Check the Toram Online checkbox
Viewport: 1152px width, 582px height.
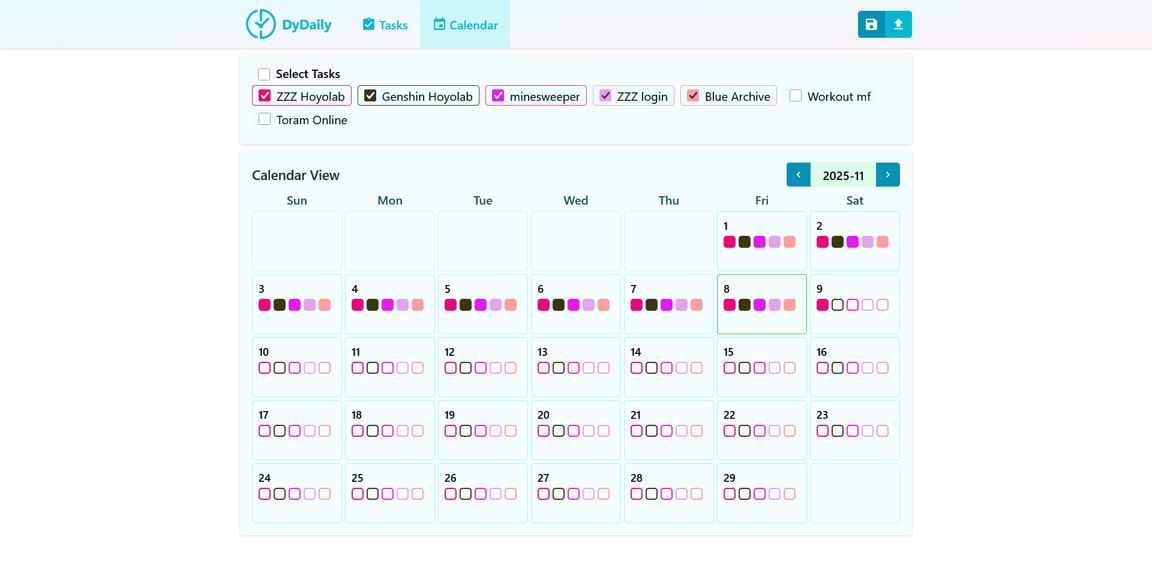(265, 119)
